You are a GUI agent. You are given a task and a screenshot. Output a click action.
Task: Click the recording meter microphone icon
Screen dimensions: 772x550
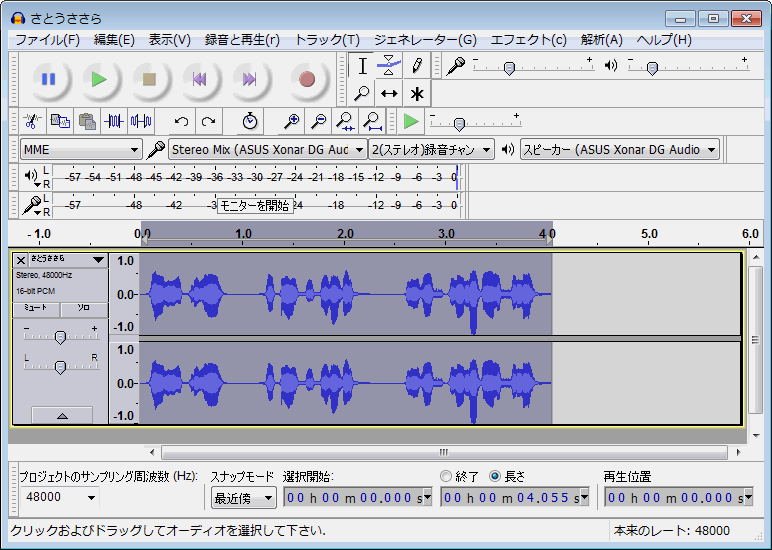pos(32,205)
